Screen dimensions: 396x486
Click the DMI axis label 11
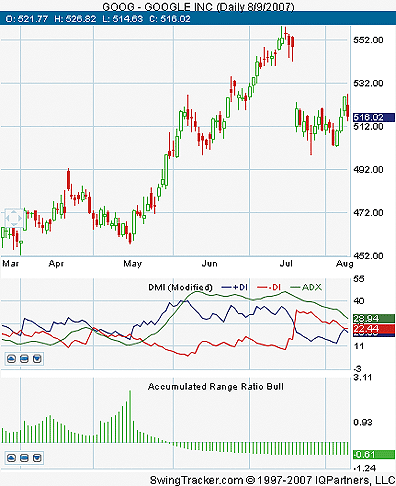click(x=359, y=346)
